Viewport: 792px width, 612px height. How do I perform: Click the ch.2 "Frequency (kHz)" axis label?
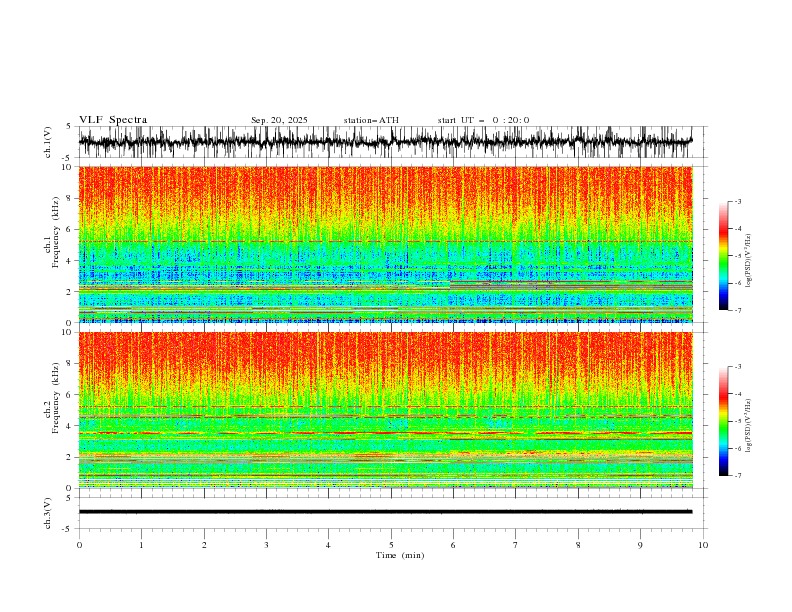coord(56,397)
